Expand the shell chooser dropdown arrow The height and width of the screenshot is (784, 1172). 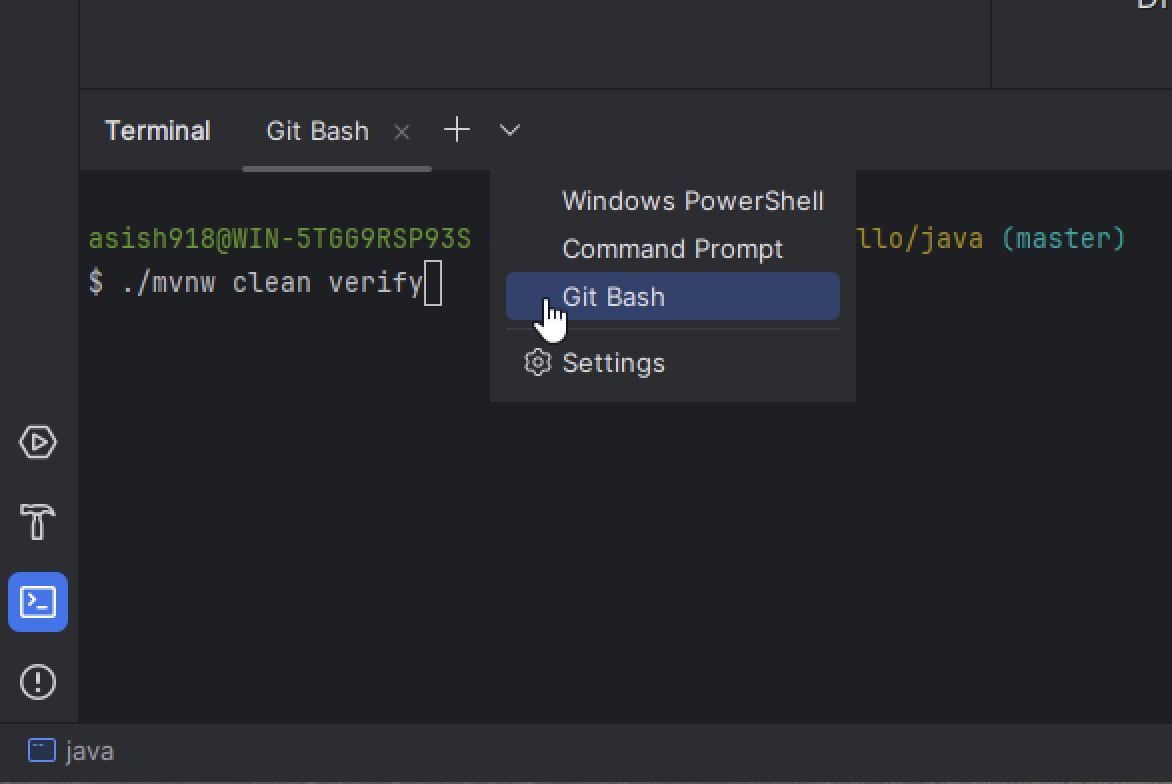pos(510,131)
